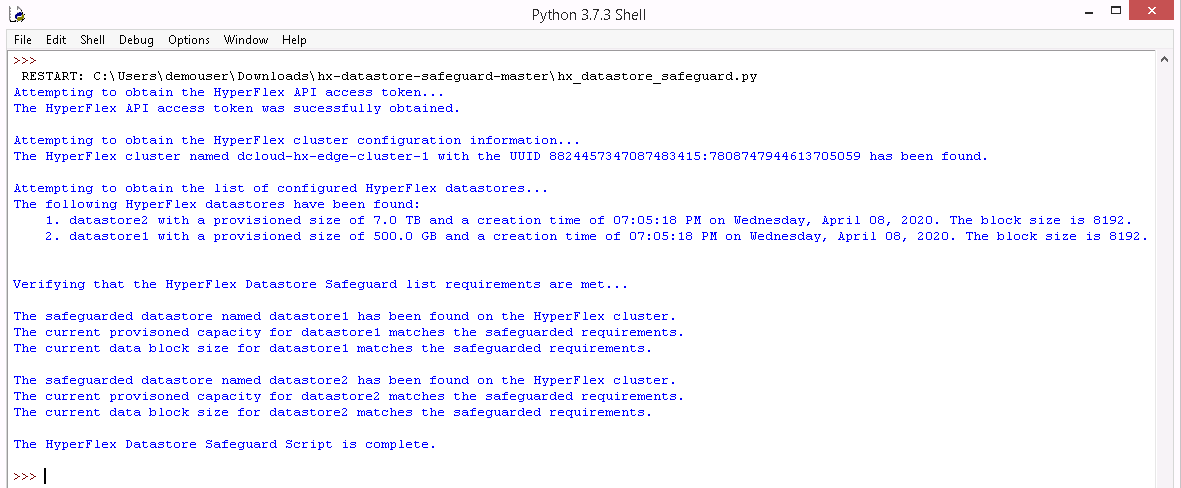Open the File menu

click(23, 40)
